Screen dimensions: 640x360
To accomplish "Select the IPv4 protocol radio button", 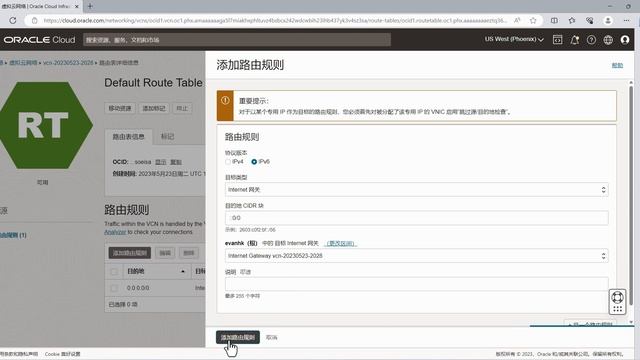I will 228,162.
